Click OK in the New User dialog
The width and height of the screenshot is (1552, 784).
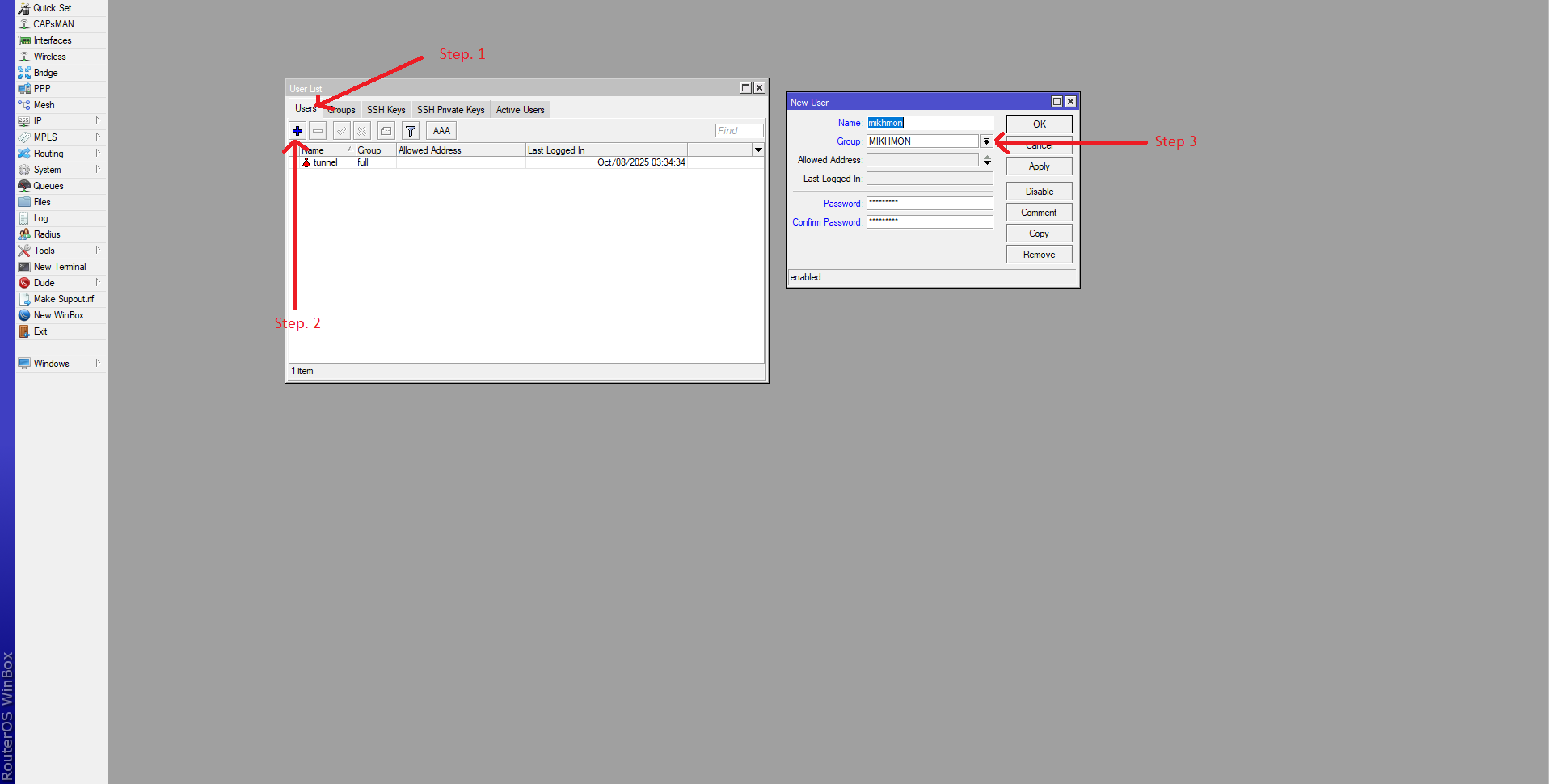[1039, 124]
